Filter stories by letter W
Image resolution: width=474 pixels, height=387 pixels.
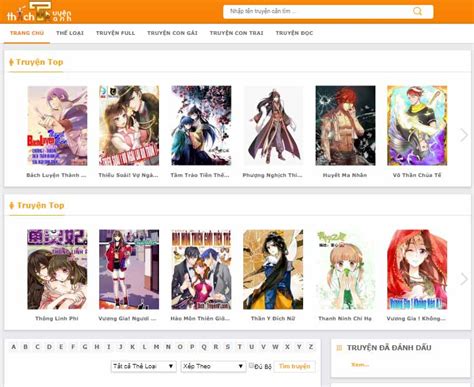(x=275, y=347)
